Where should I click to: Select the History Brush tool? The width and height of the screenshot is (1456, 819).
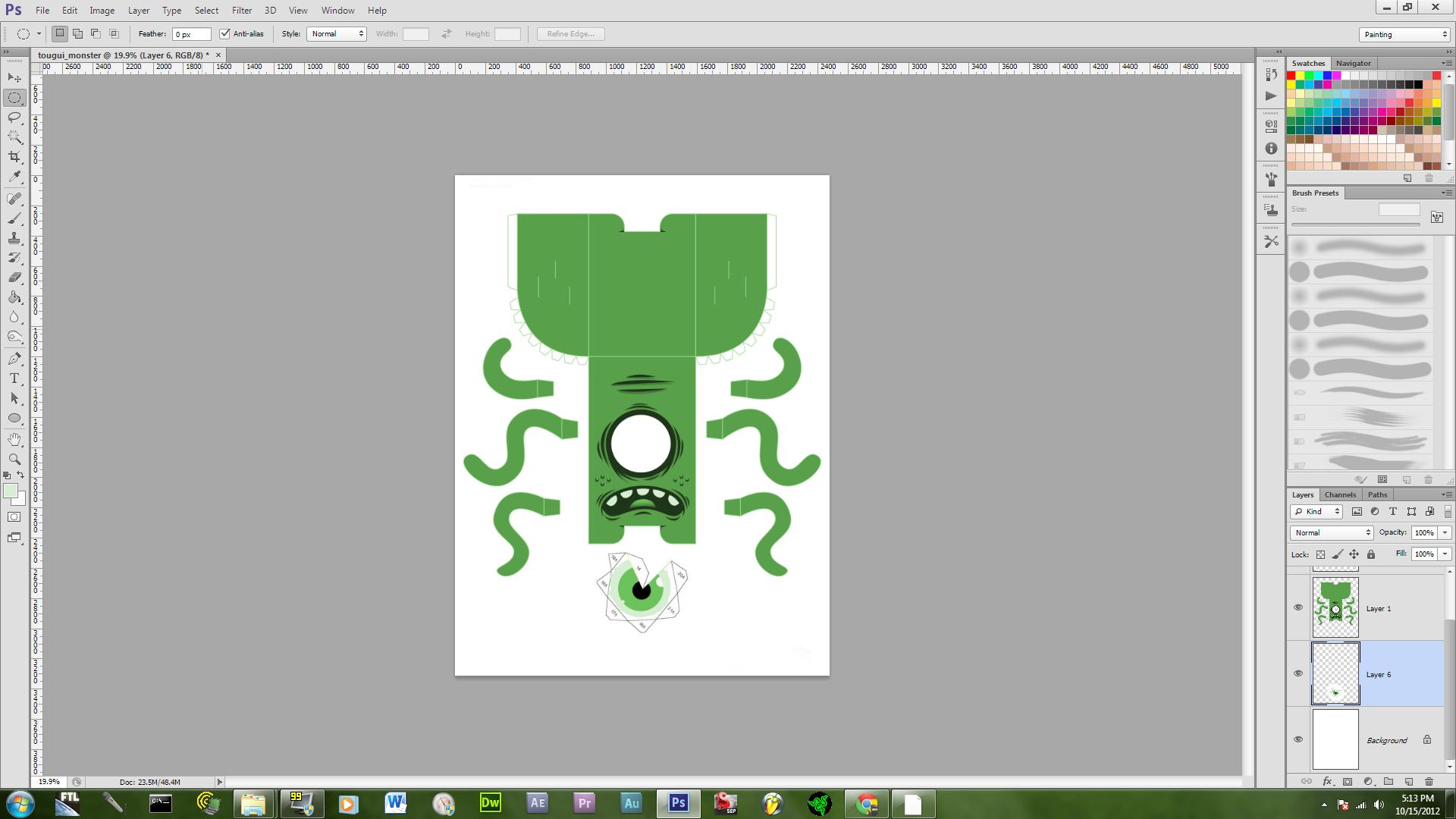coord(14,258)
